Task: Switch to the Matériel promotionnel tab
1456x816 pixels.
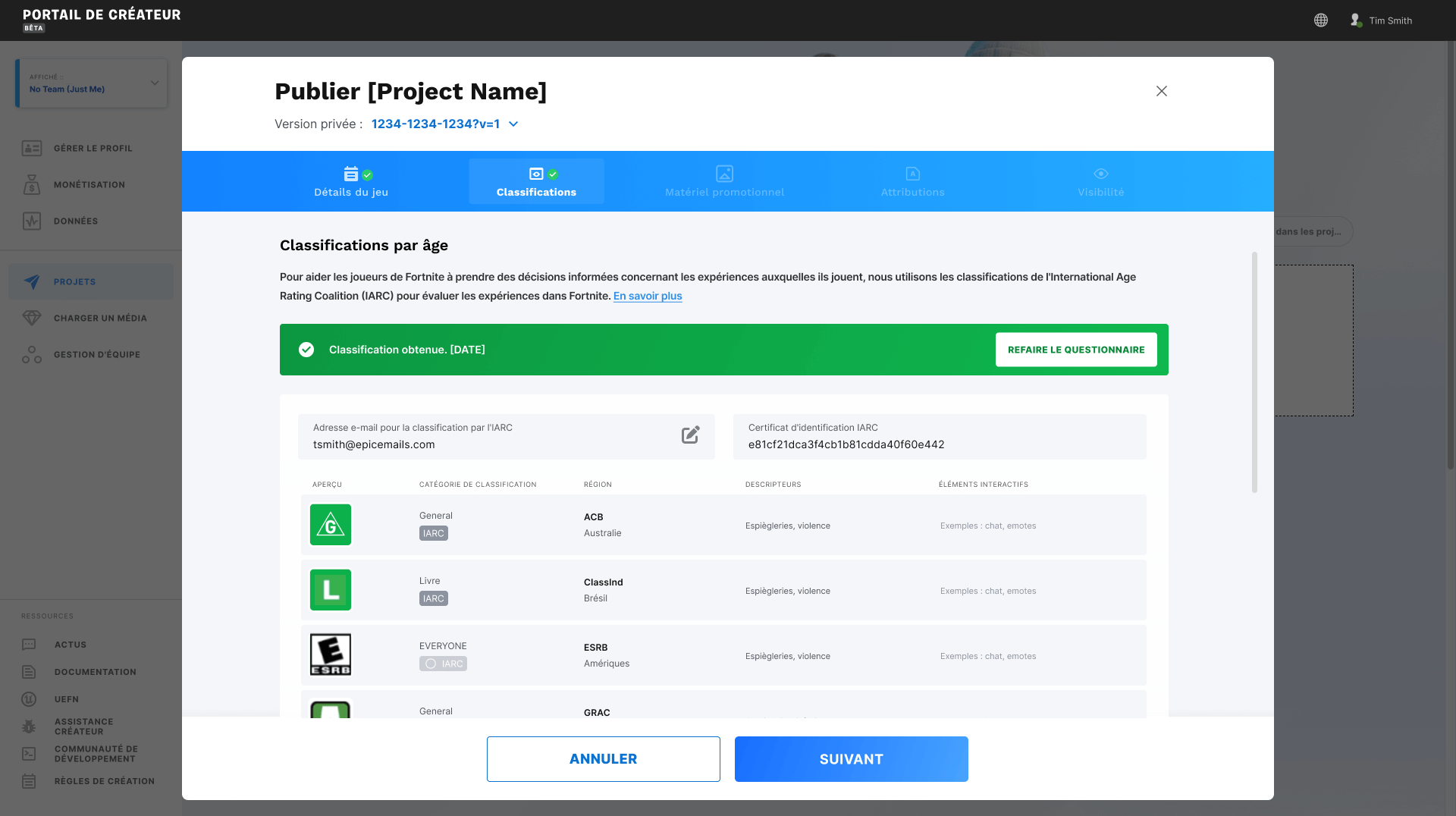Action: pos(725,181)
